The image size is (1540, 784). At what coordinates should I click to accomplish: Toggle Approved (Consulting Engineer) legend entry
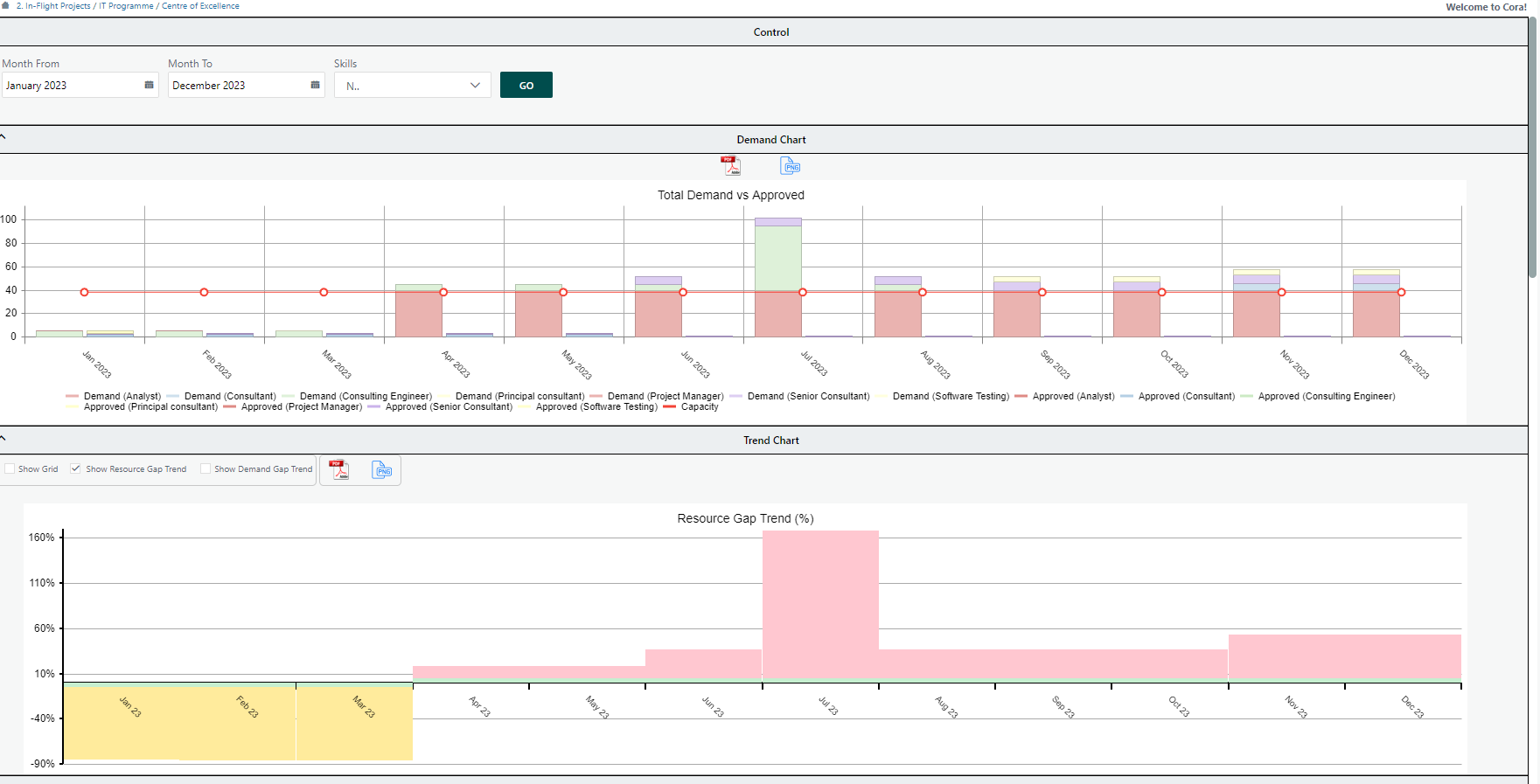[1318, 397]
